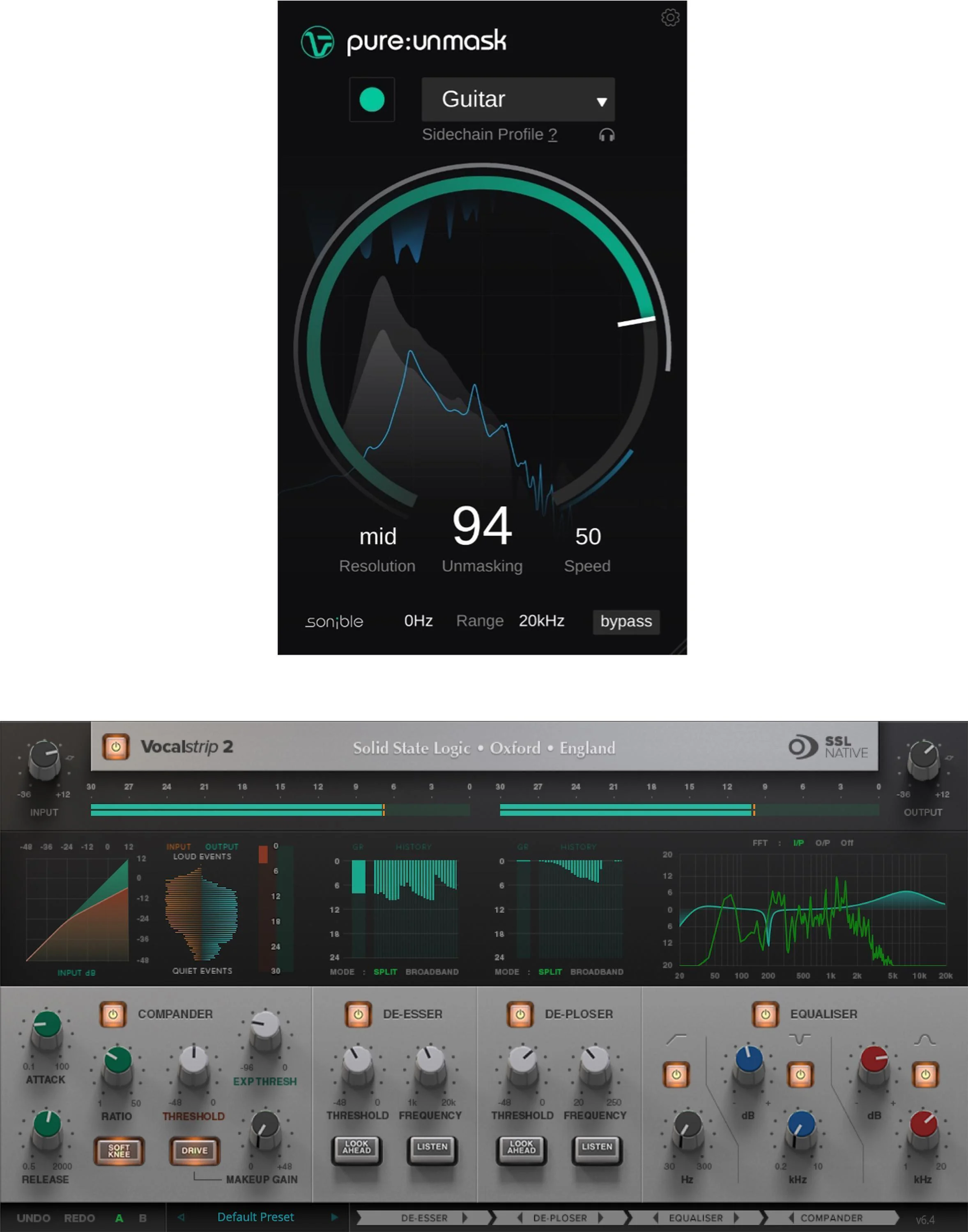The image size is (968, 1232).
Task: Click REDO in the bottom bar
Action: pos(79,1218)
